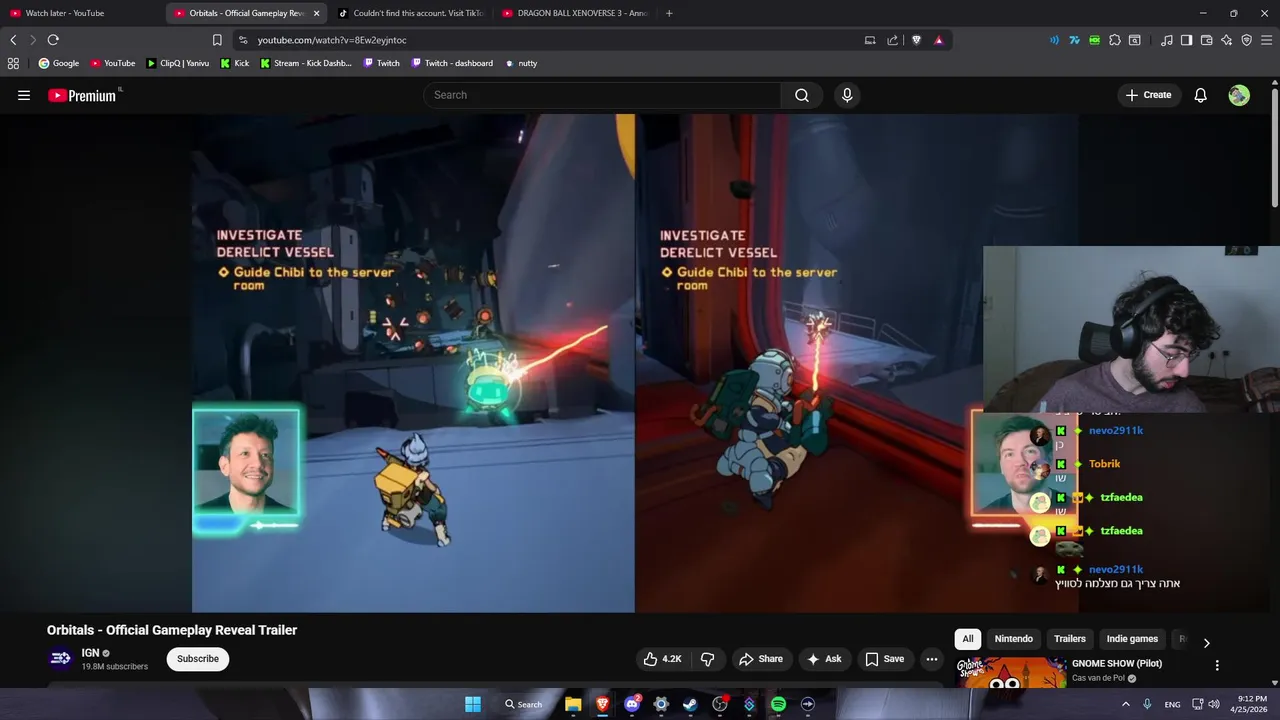Show more filter chips with right arrow
Viewport: 1280px width, 720px height.
click(x=1206, y=643)
